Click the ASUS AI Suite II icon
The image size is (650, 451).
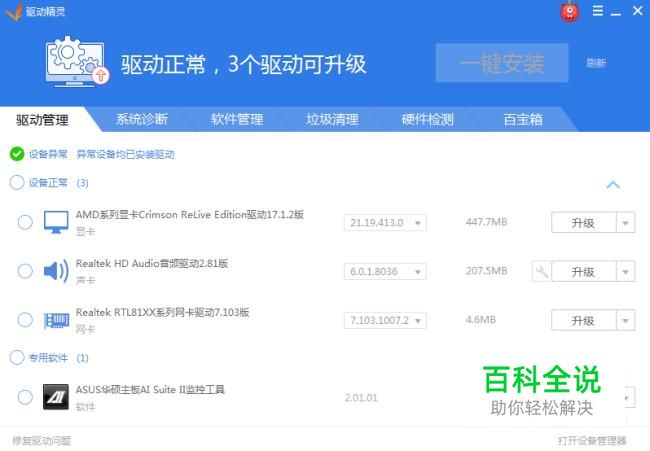pyautogui.click(x=56, y=397)
